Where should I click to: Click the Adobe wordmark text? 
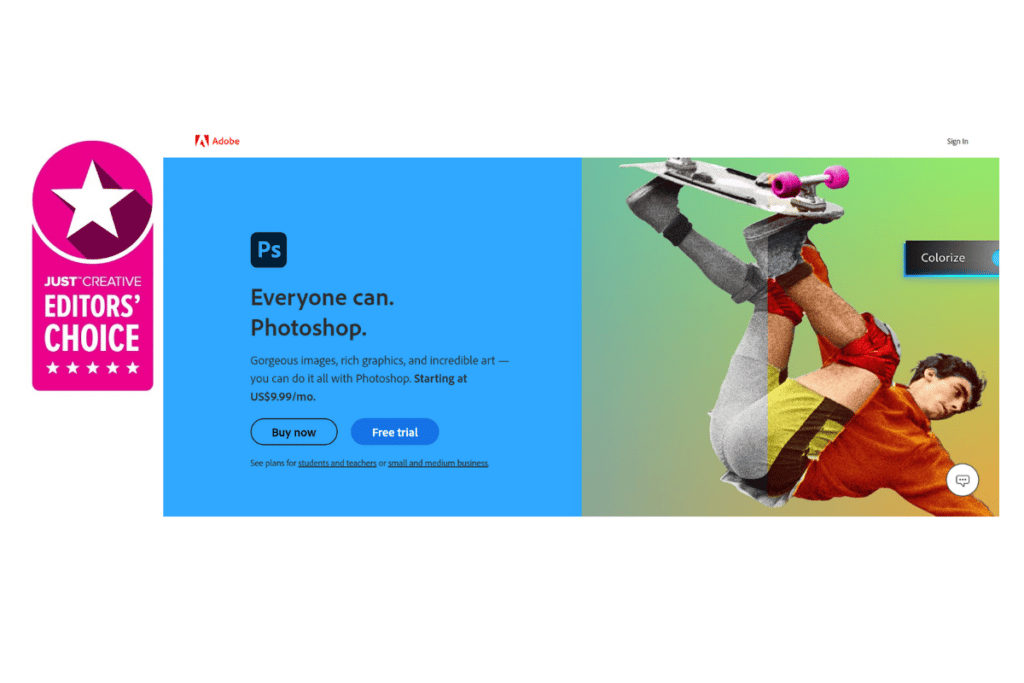pyautogui.click(x=226, y=141)
